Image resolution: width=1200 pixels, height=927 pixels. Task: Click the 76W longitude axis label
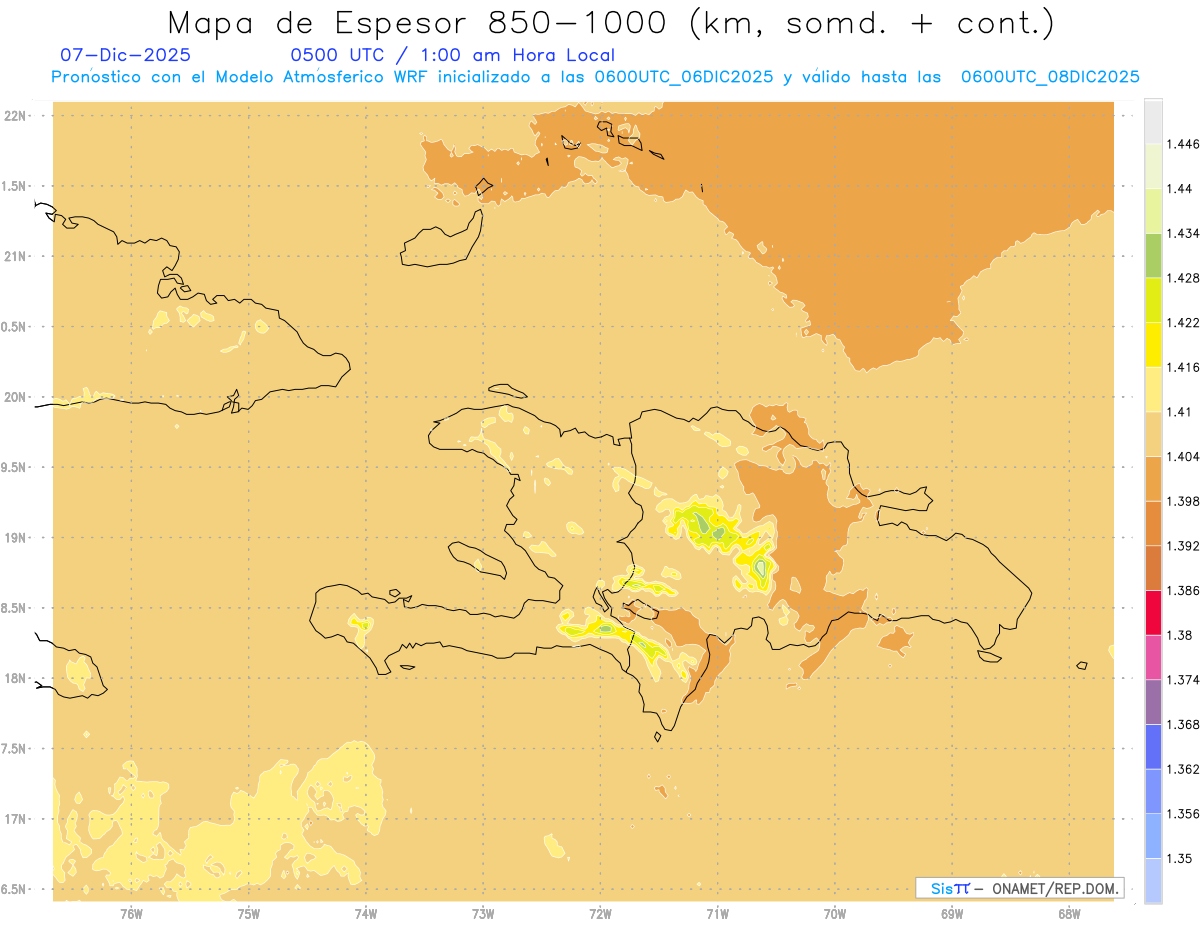[131, 914]
